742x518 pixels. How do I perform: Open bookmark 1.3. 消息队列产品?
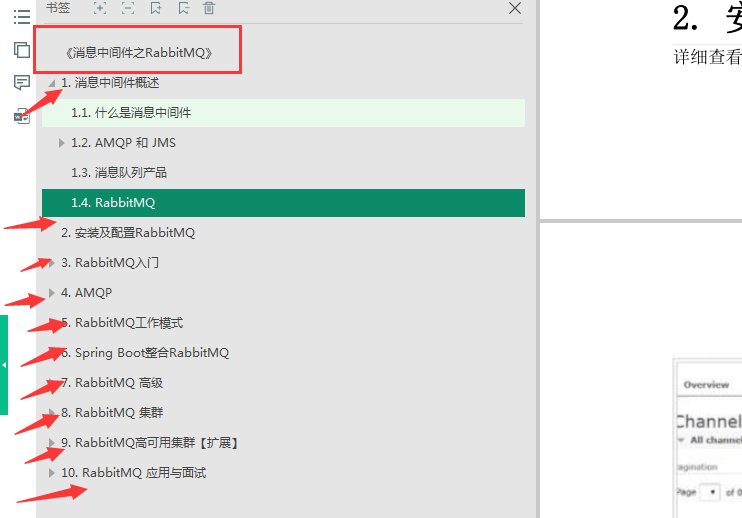tap(119, 173)
